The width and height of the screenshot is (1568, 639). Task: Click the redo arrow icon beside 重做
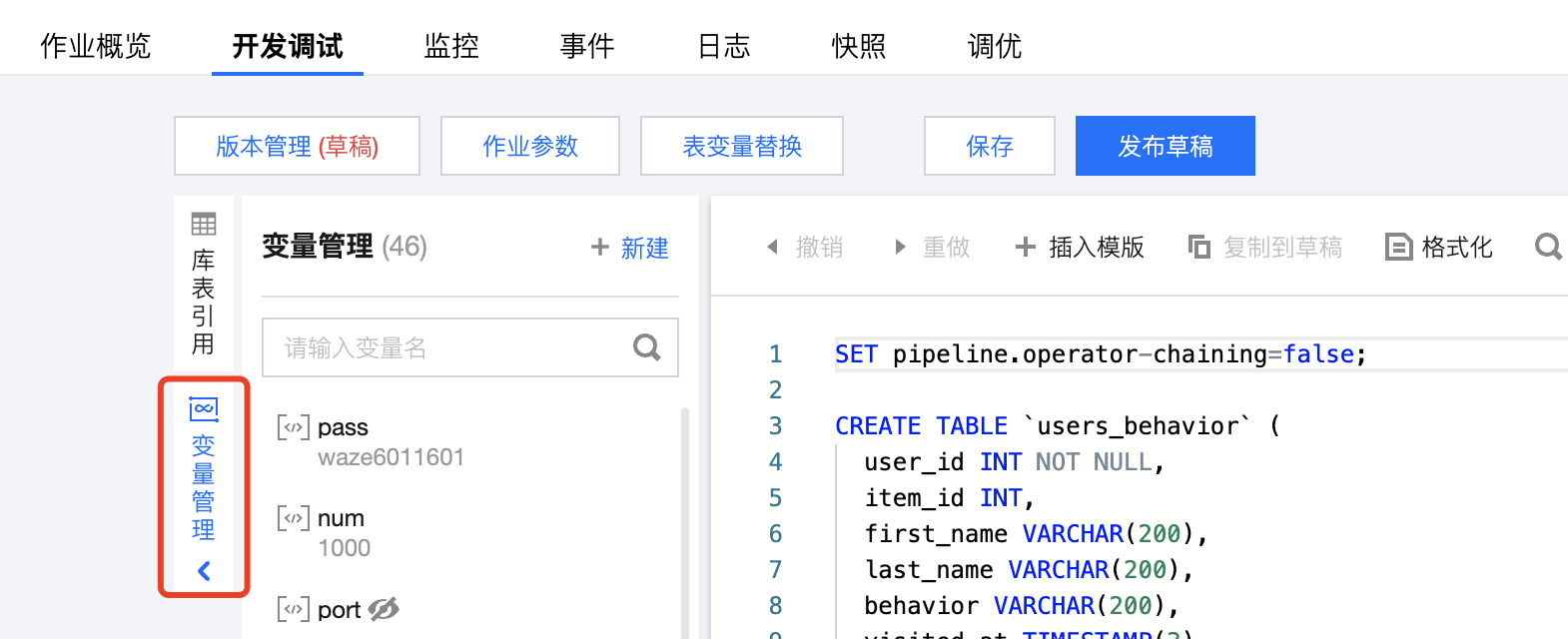coord(900,247)
